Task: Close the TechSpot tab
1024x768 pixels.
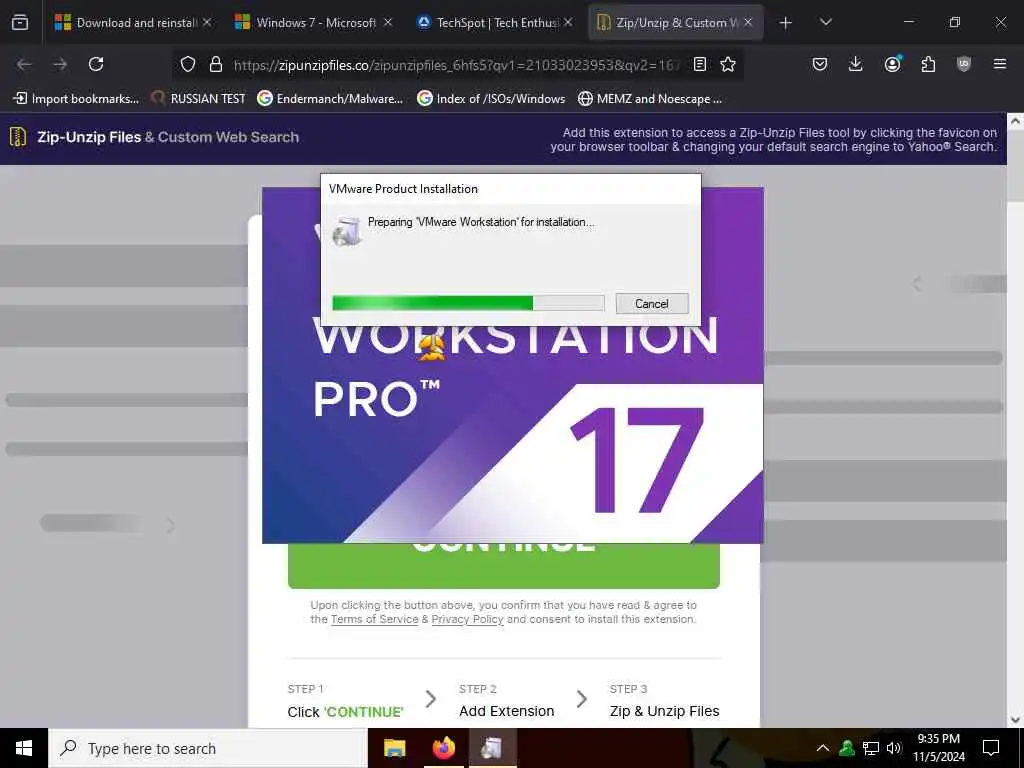Action: [568, 22]
